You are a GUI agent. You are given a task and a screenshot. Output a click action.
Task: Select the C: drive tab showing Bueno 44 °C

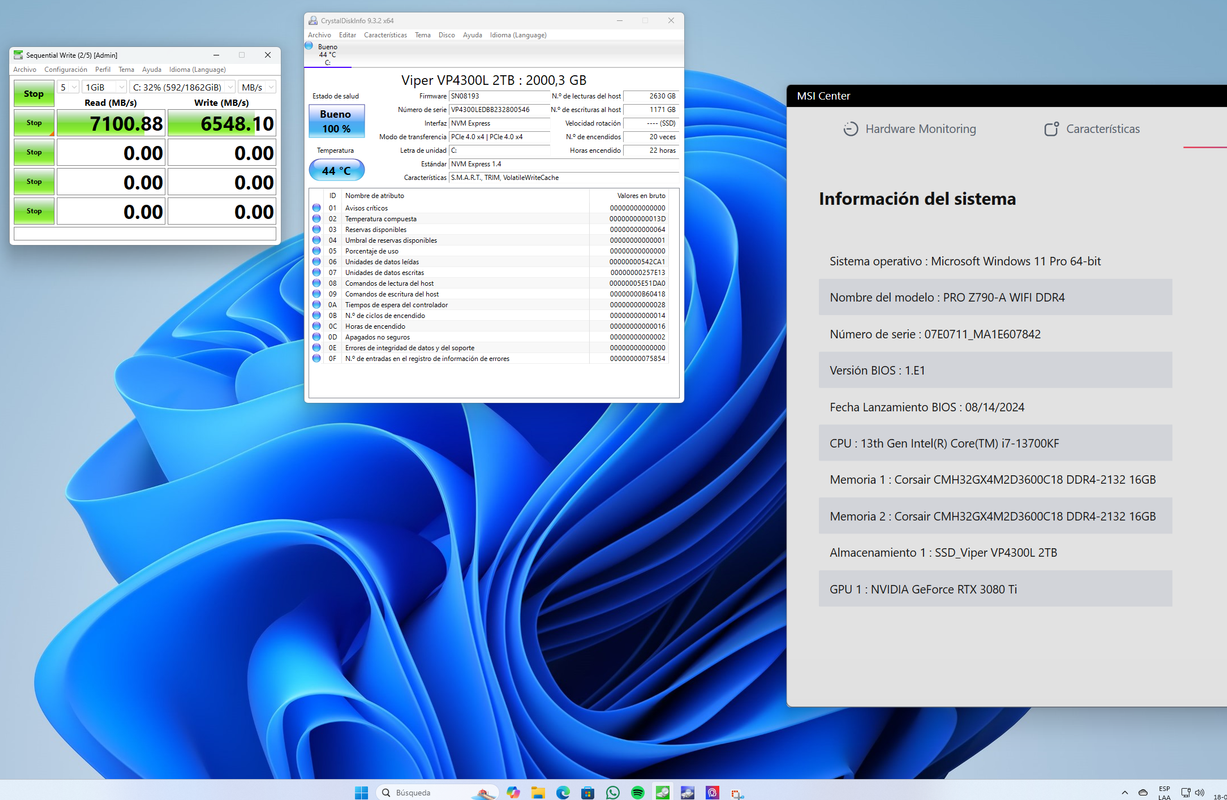click(x=327, y=54)
